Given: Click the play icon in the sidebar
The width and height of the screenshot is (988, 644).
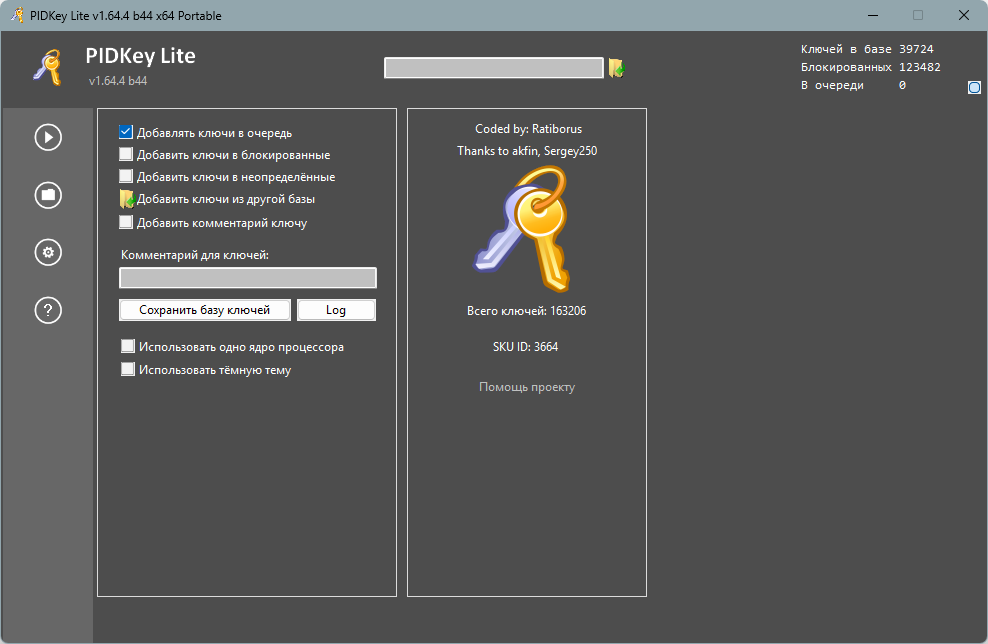Looking at the screenshot, I should pos(48,137).
